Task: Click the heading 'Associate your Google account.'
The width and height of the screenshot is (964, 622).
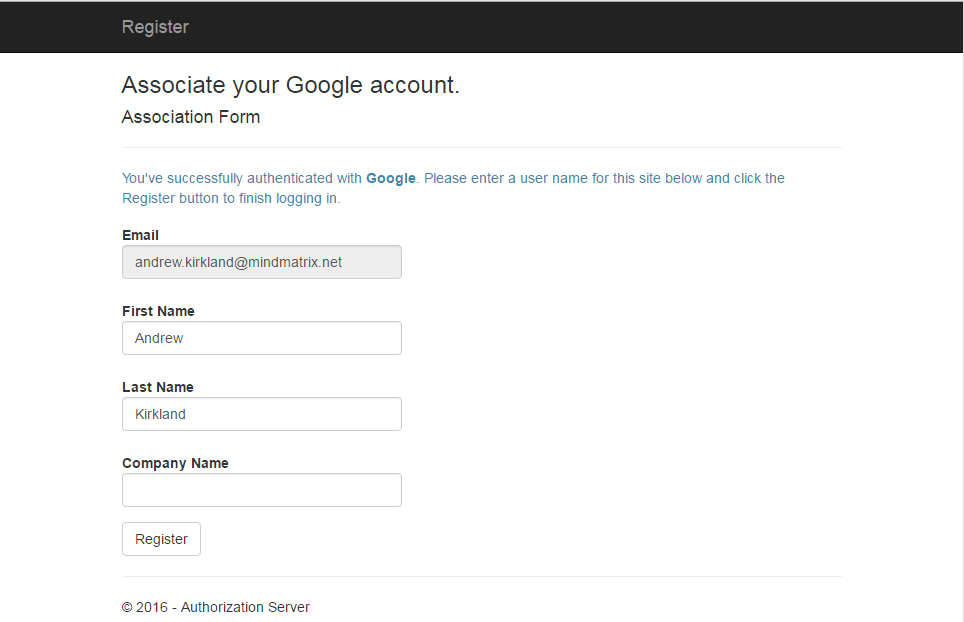Action: point(290,85)
